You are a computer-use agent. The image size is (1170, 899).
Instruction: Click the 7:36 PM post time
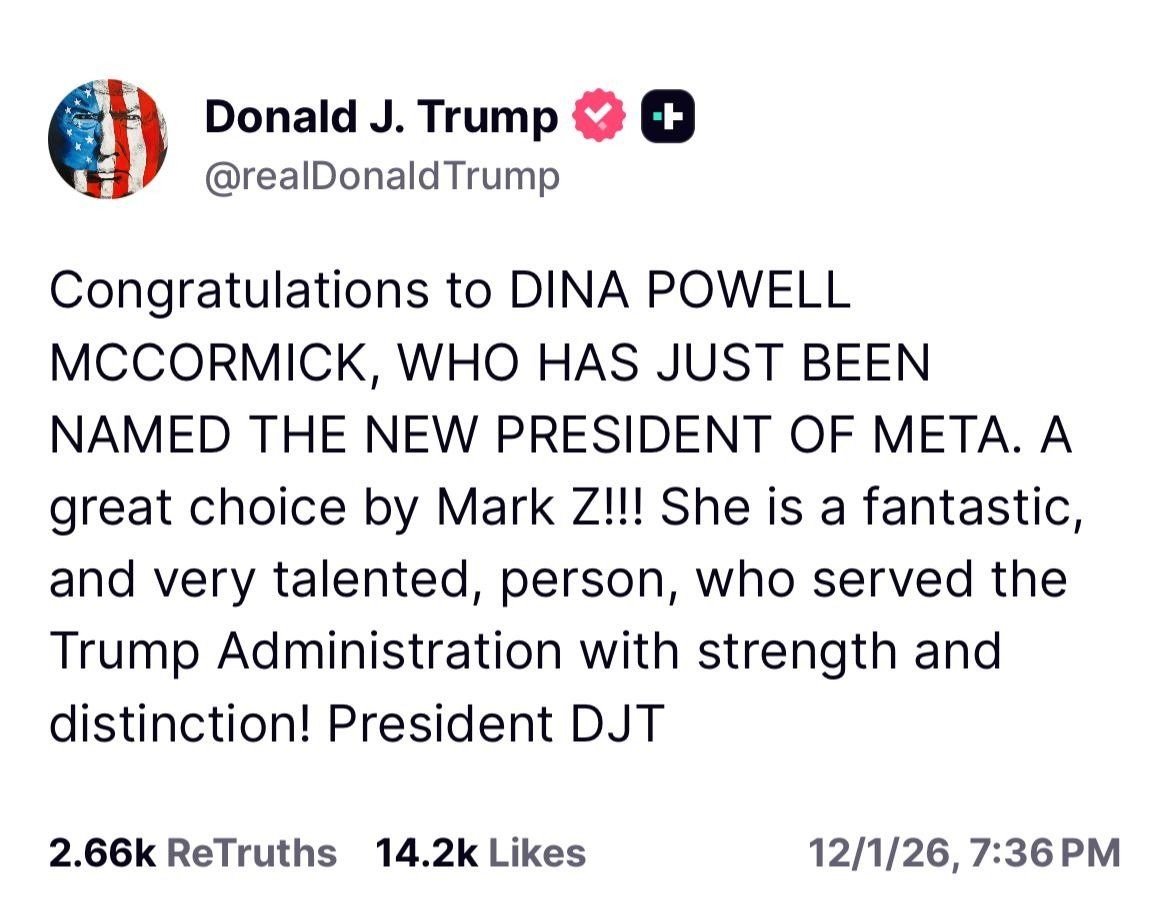pyautogui.click(x=1045, y=853)
